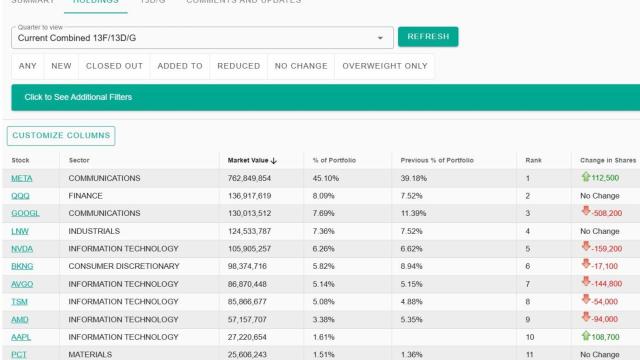This screenshot has width=640, height=360.
Task: Open the AAPL stock link
Action: click(x=21, y=337)
